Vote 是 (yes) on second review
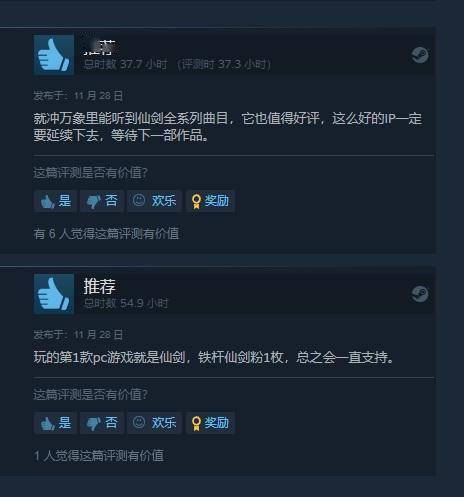 coord(55,423)
